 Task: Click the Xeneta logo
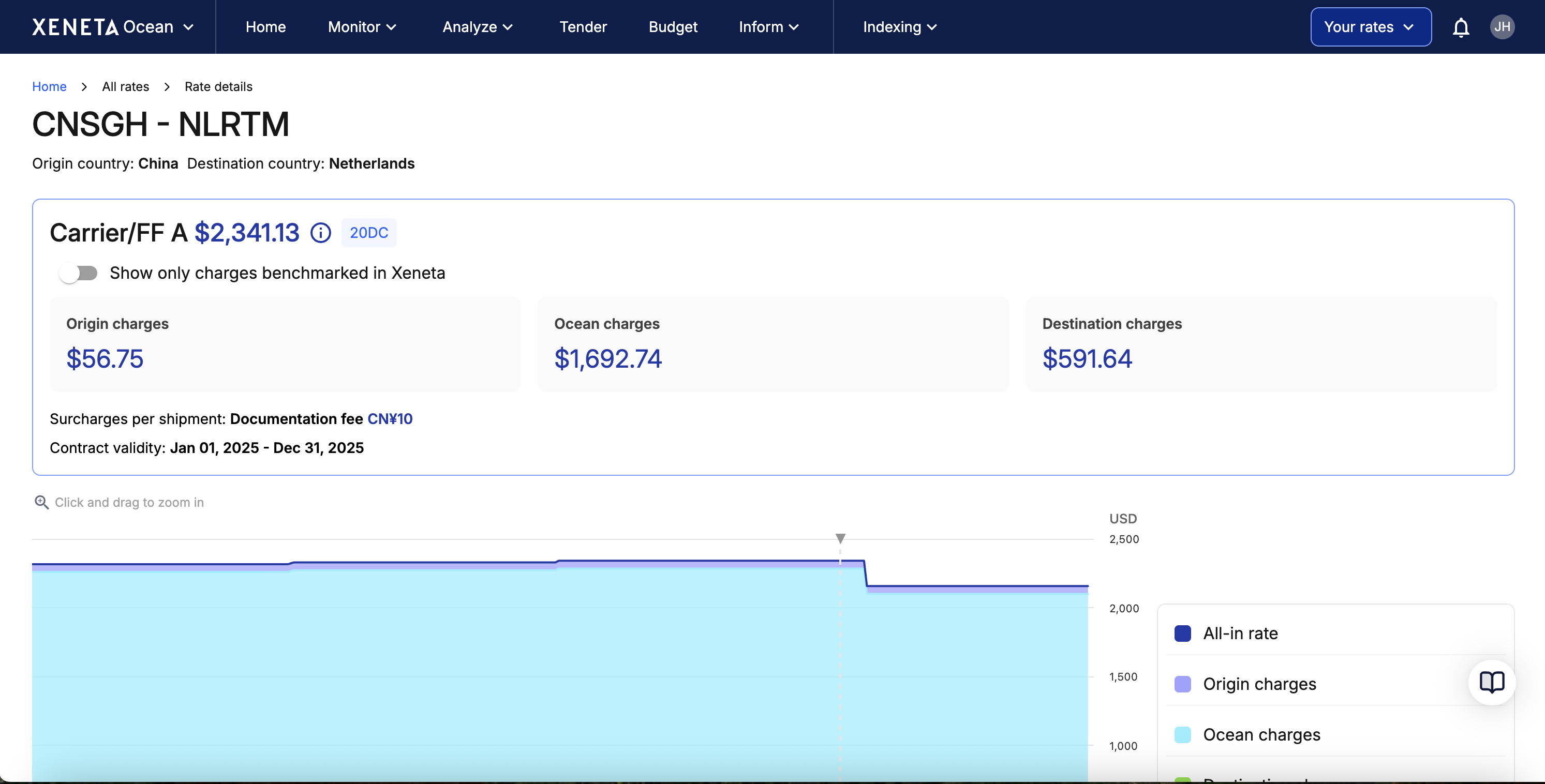pos(75,27)
